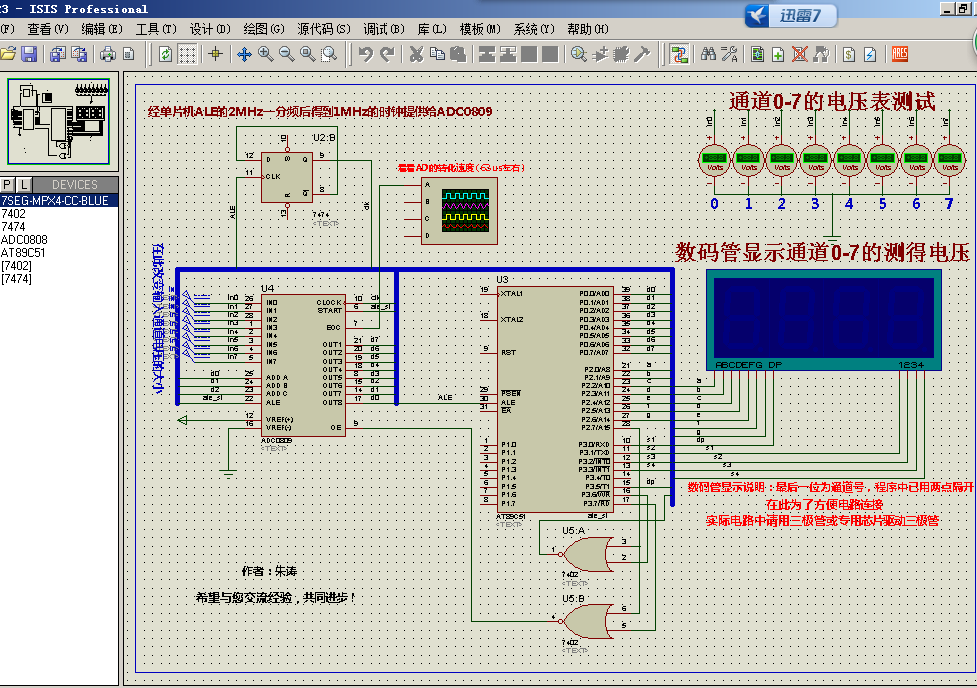This screenshot has width=977, height=688.
Task: View the Bill of Materials report
Action: coord(849,54)
